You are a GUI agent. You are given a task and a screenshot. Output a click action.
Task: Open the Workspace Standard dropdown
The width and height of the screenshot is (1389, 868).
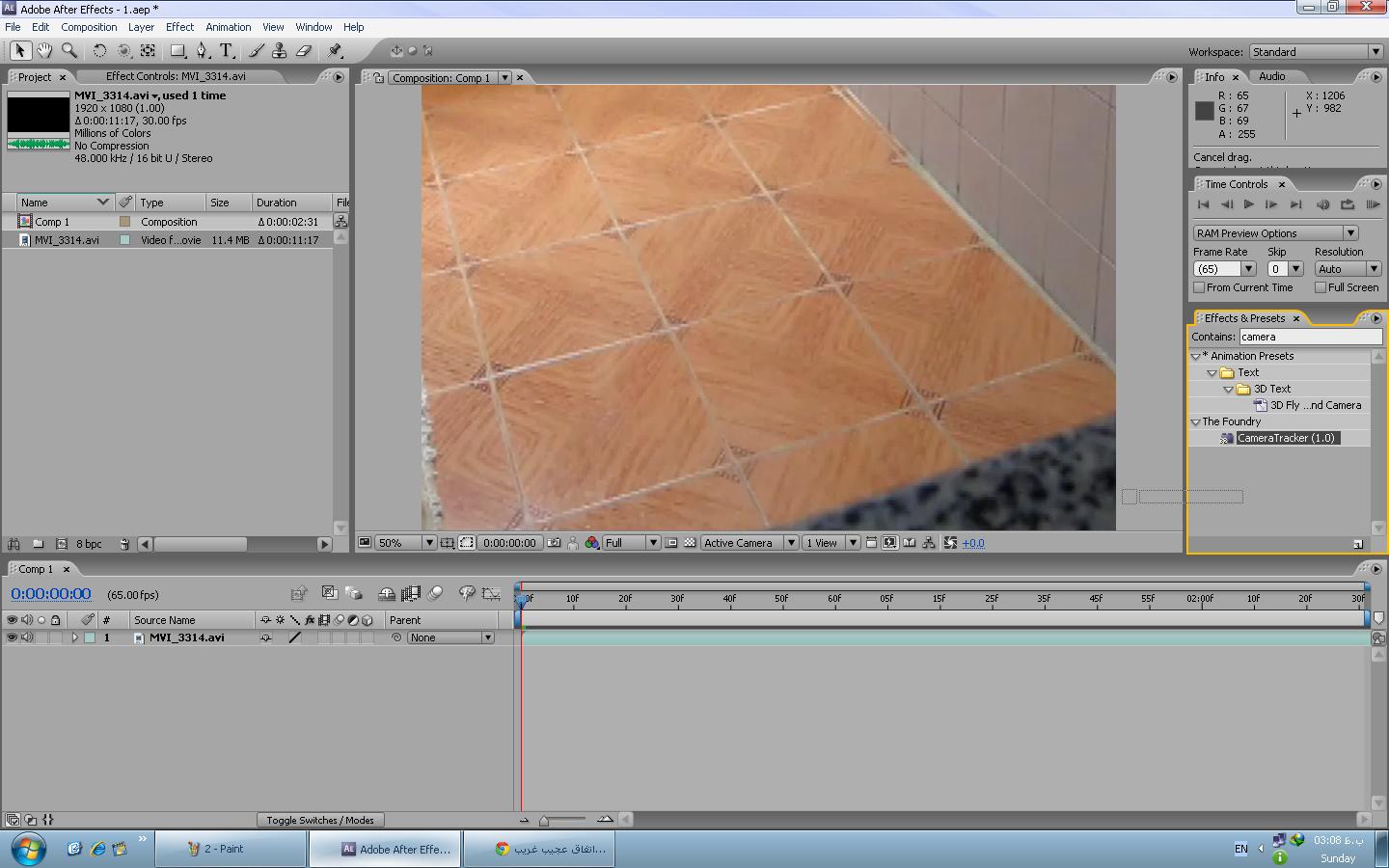(x=1317, y=52)
